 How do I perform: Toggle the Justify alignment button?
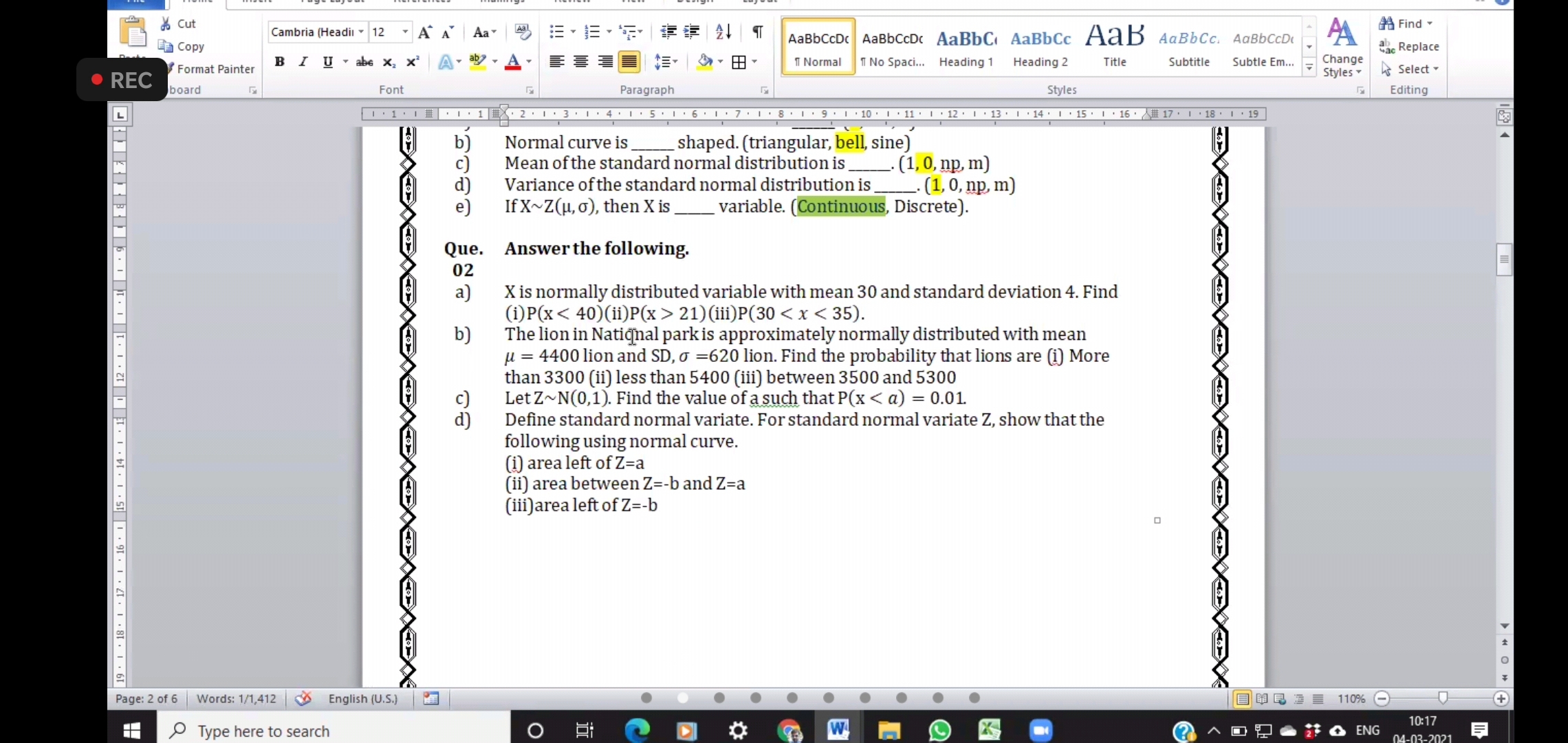click(629, 62)
